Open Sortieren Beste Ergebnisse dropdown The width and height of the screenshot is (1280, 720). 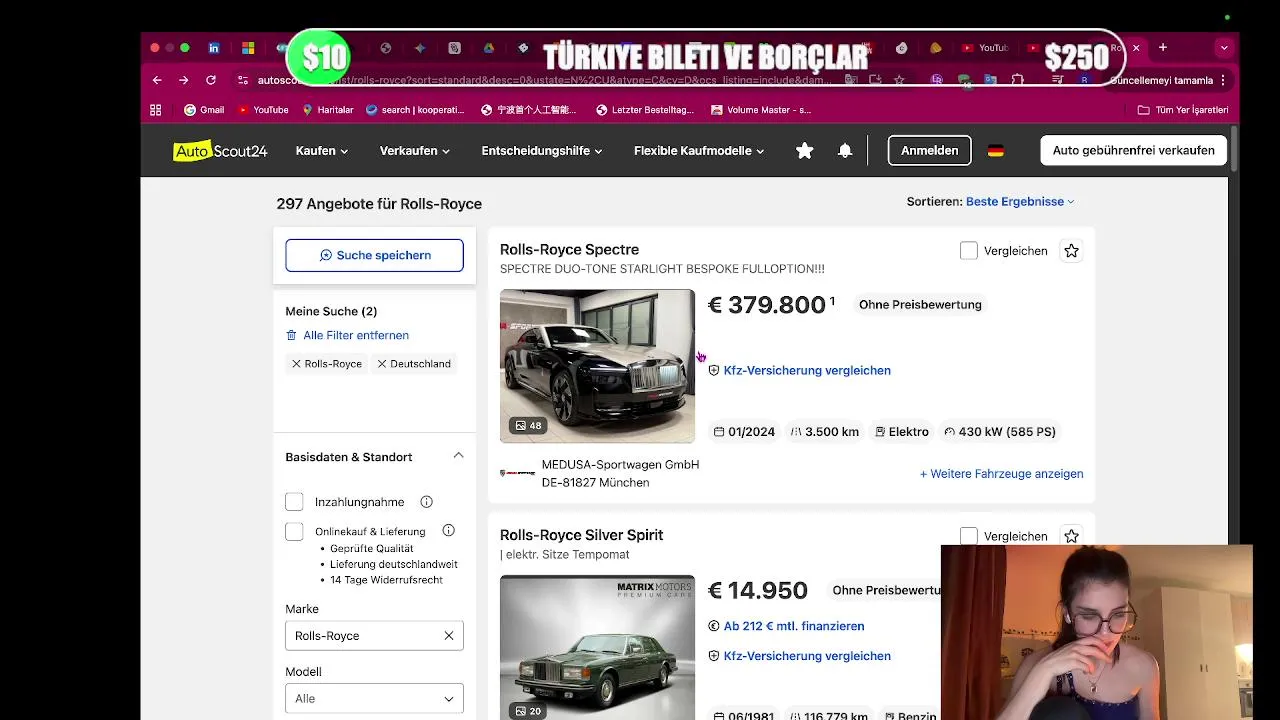(x=1020, y=202)
